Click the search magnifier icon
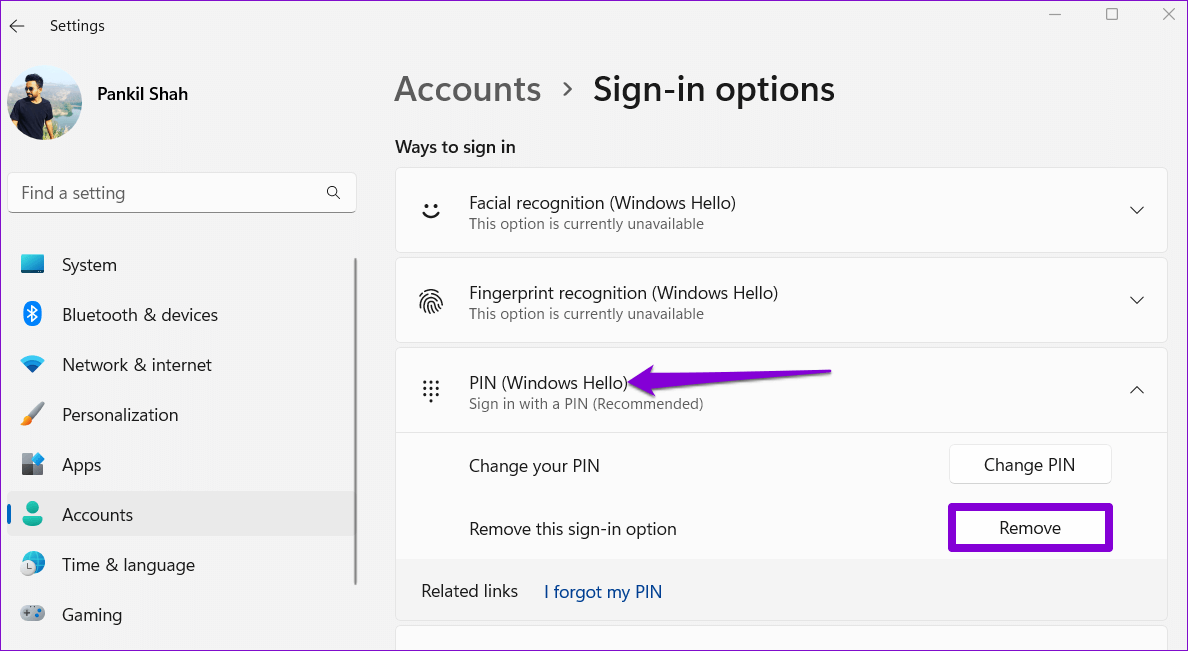Viewport: 1188px width, 651px height. [333, 192]
